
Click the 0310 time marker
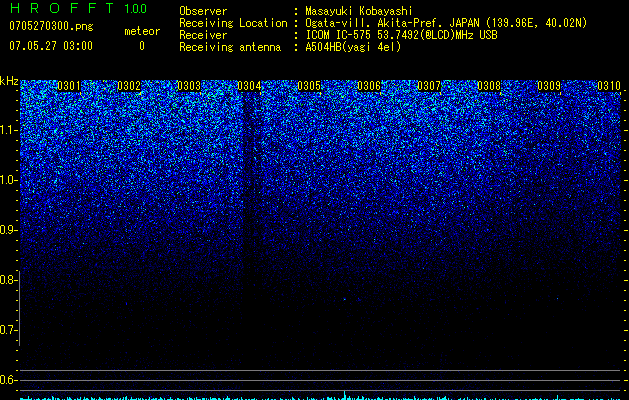point(609,86)
